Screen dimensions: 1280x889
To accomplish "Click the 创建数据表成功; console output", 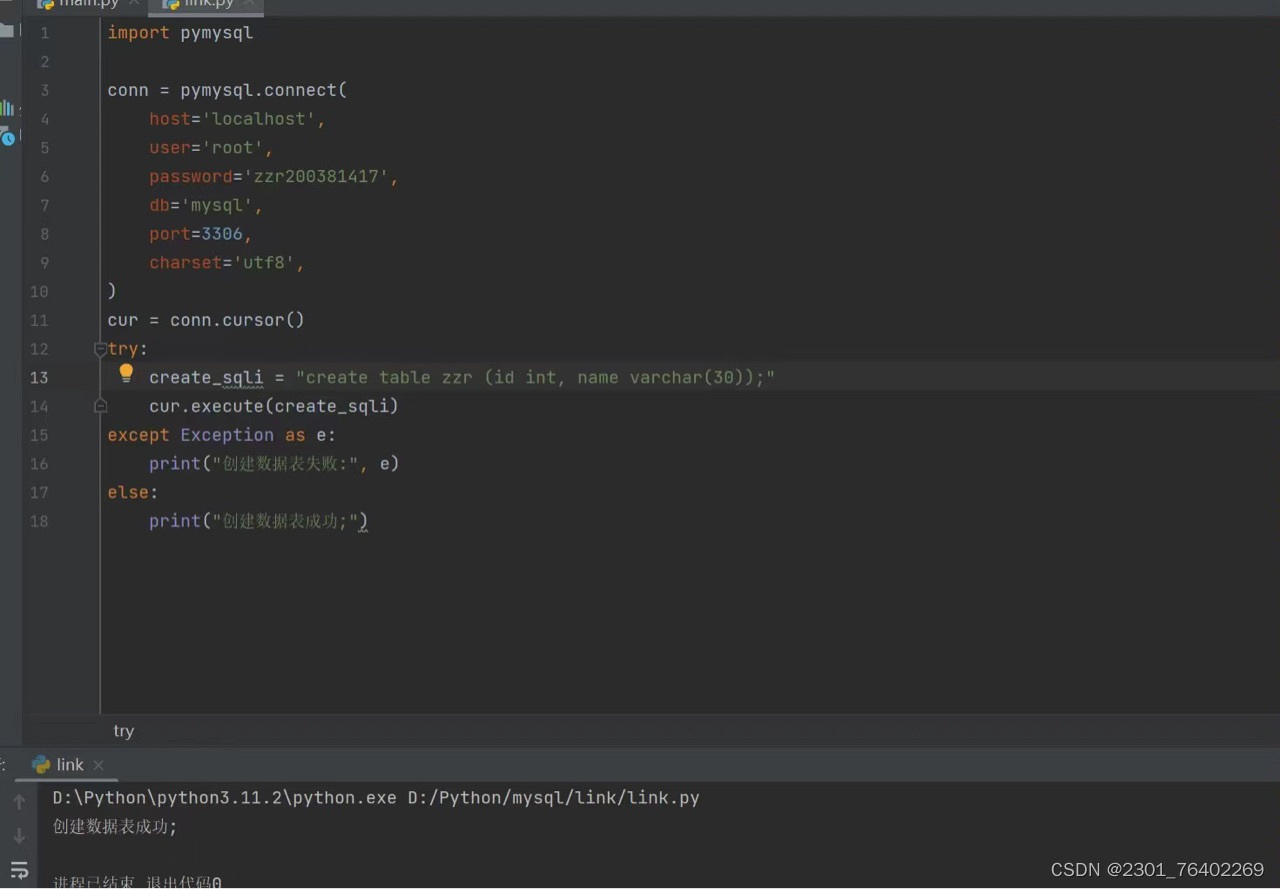I will [x=115, y=827].
